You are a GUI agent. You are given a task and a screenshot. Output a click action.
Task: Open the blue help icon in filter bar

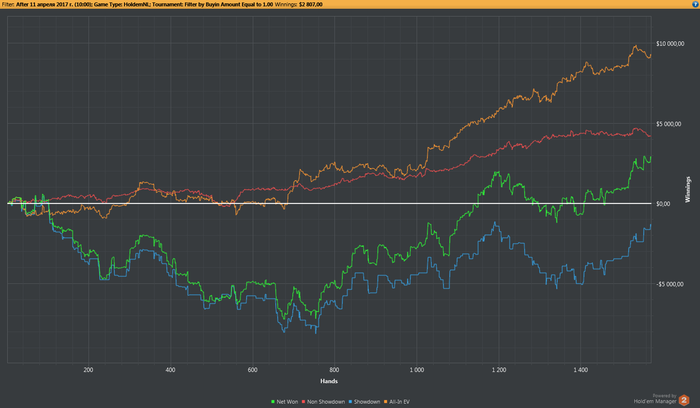(x=696, y=4)
